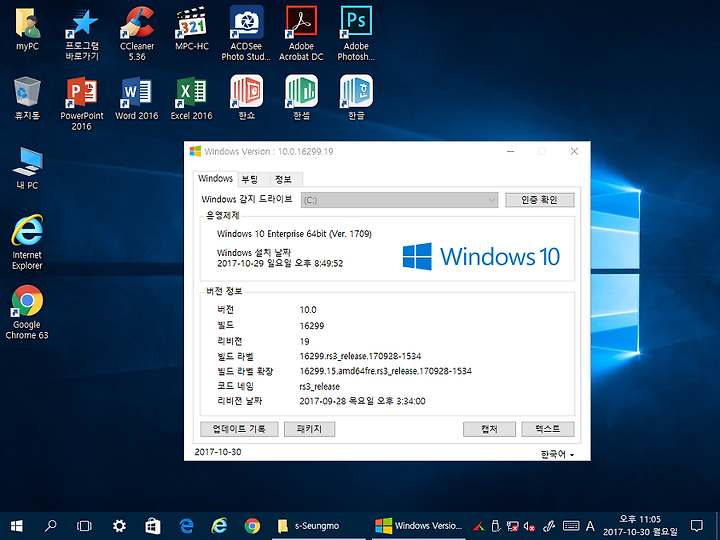Click the taskbar search magnifier
The image size is (720, 540).
coord(51,525)
